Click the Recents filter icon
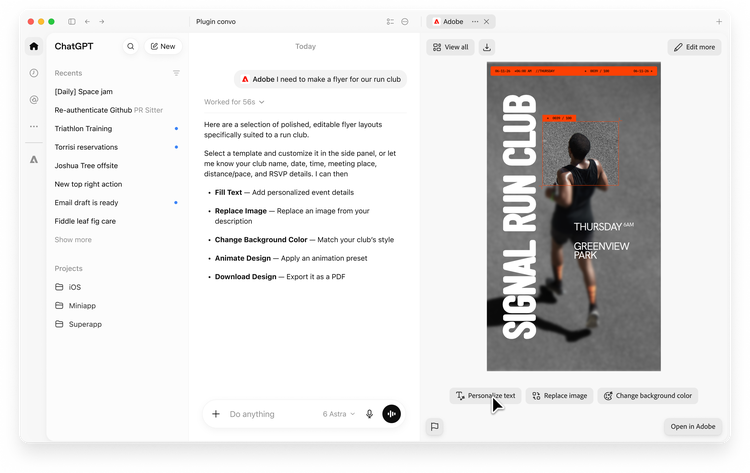This screenshot has height=473, width=750. pos(176,73)
